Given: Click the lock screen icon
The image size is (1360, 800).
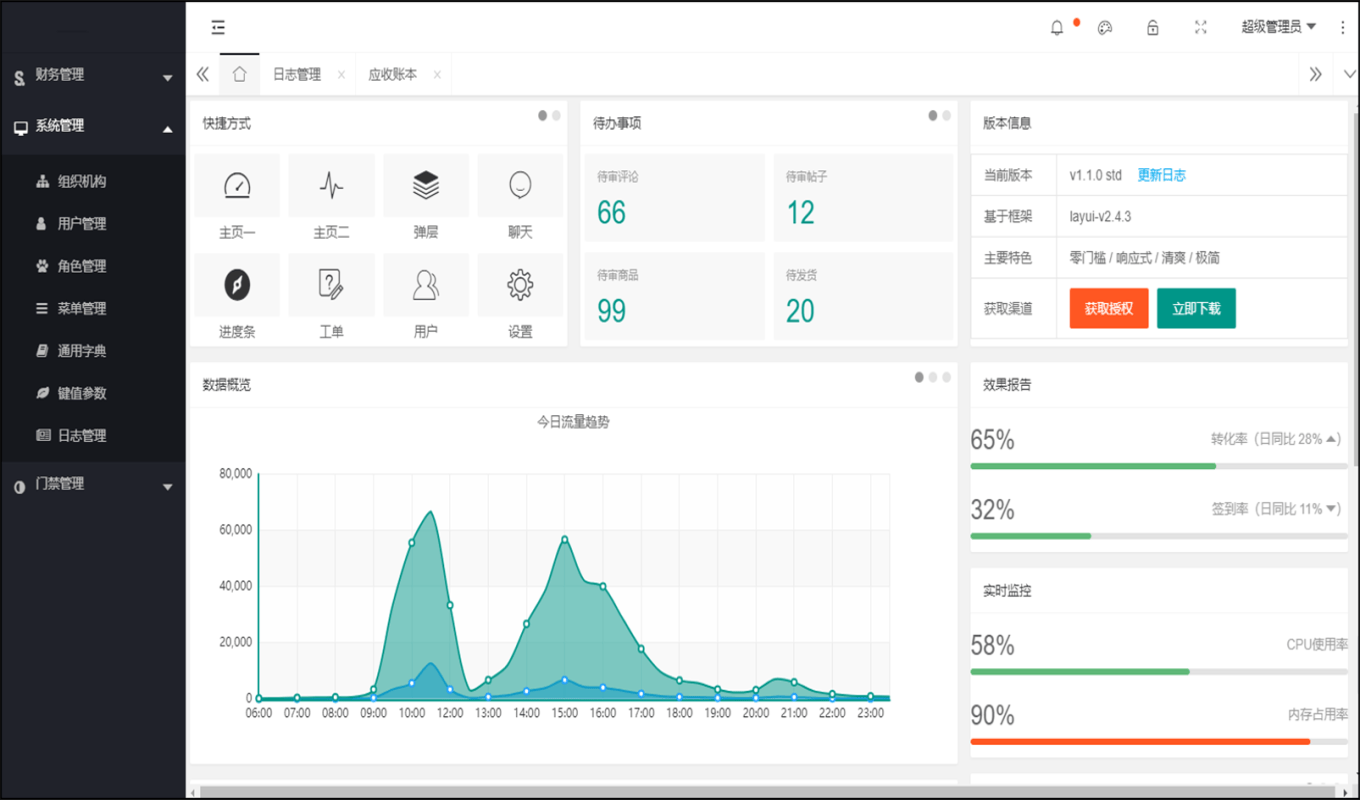Looking at the screenshot, I should pyautogui.click(x=1152, y=27).
